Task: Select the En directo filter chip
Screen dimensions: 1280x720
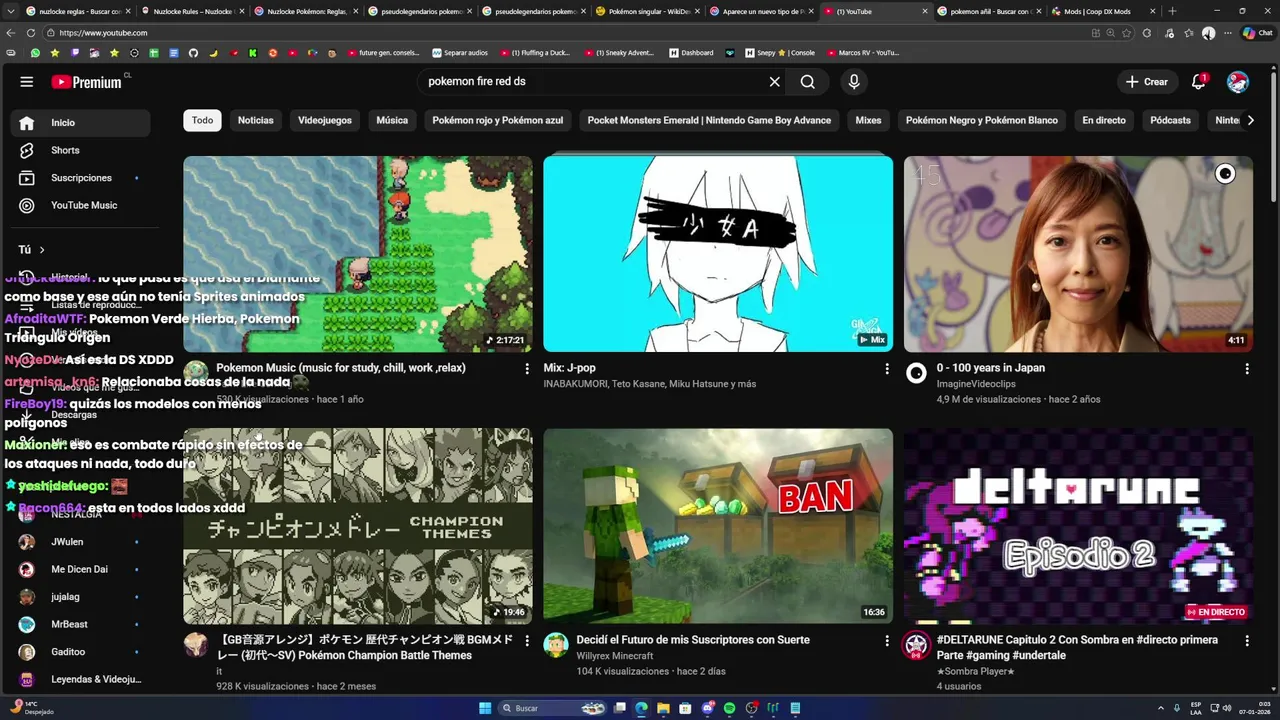Action: [1104, 120]
